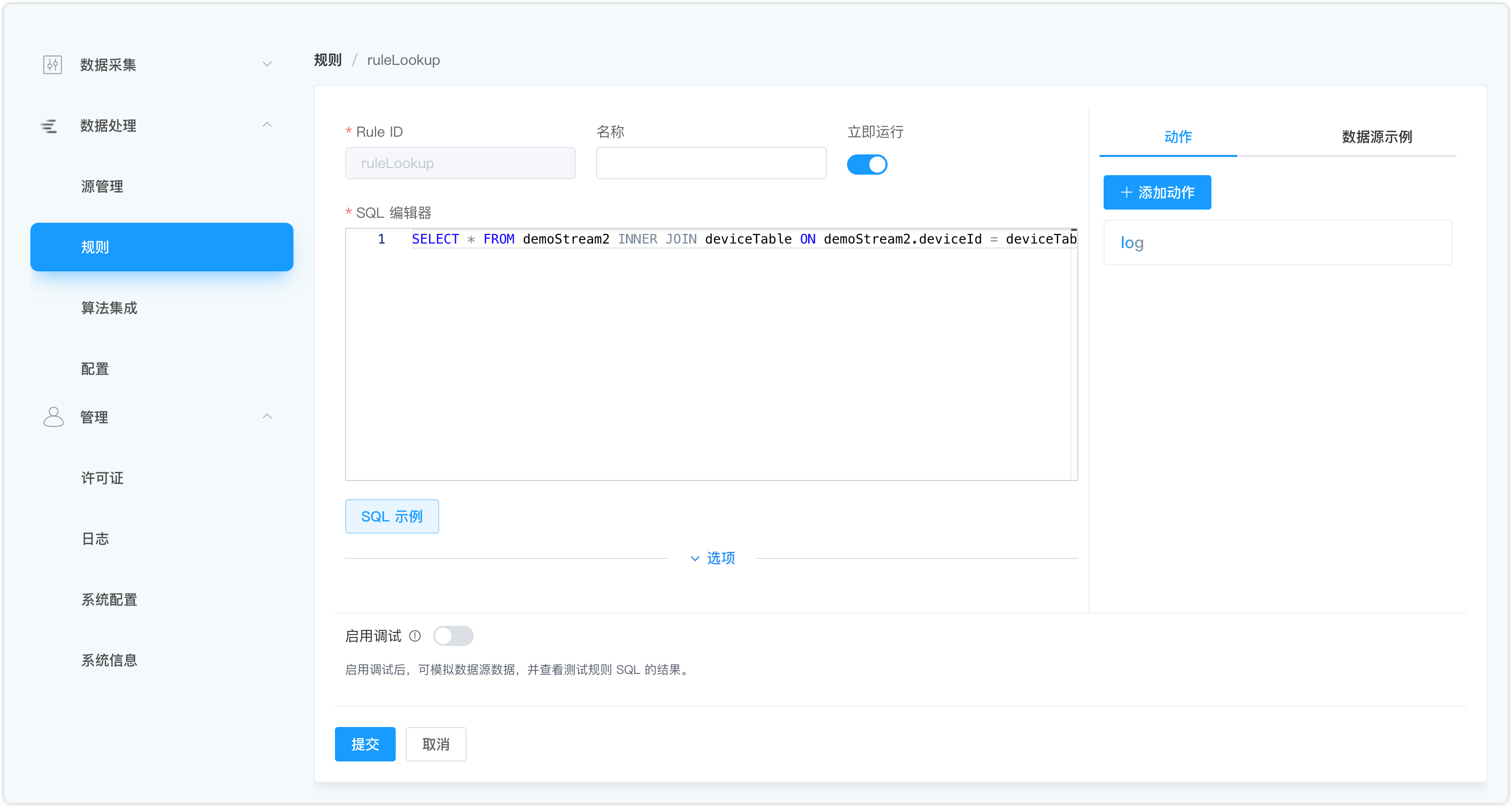This screenshot has width=1512, height=807.
Task: Select the 动作 tab
Action: pos(1178,137)
